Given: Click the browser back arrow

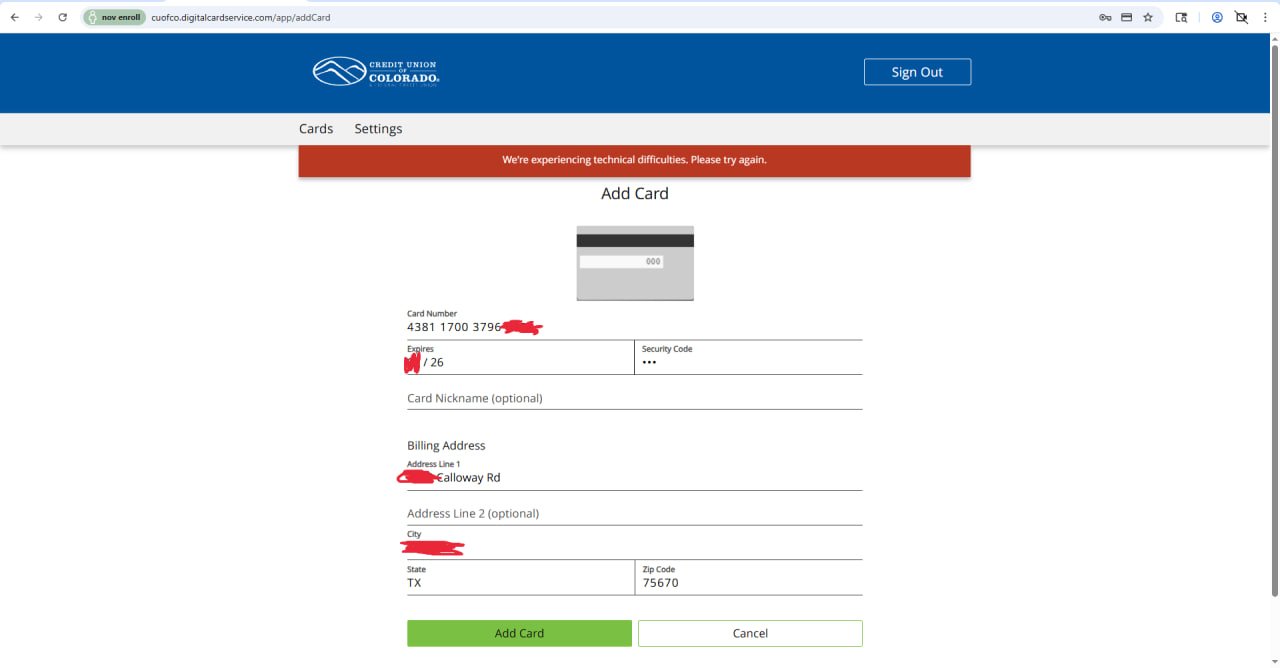Looking at the screenshot, I should [15, 17].
